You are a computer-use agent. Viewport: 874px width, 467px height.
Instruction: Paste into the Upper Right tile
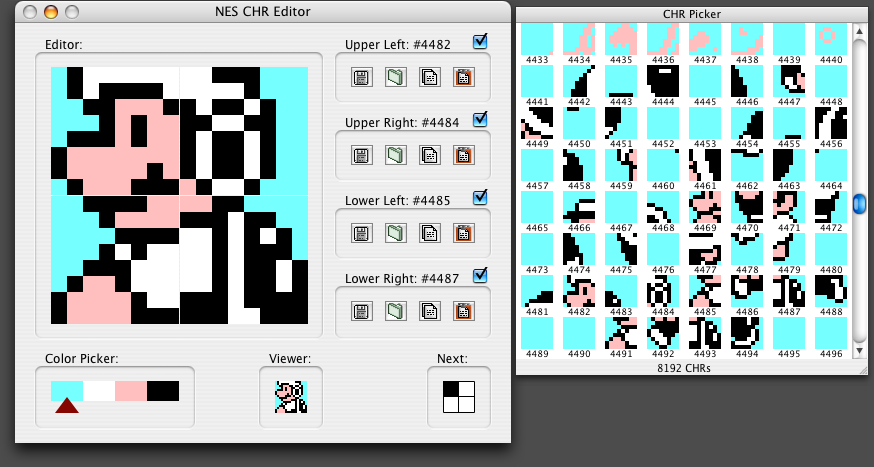pos(464,155)
